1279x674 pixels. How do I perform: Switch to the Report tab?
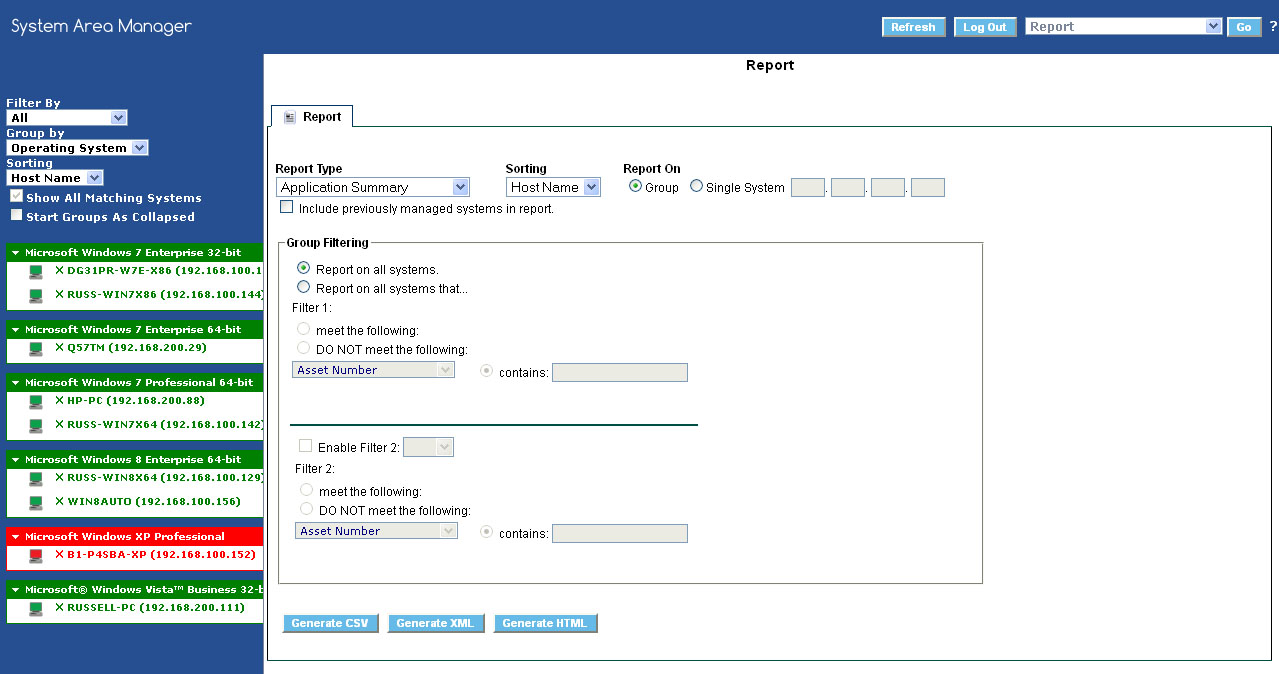pyautogui.click(x=312, y=117)
